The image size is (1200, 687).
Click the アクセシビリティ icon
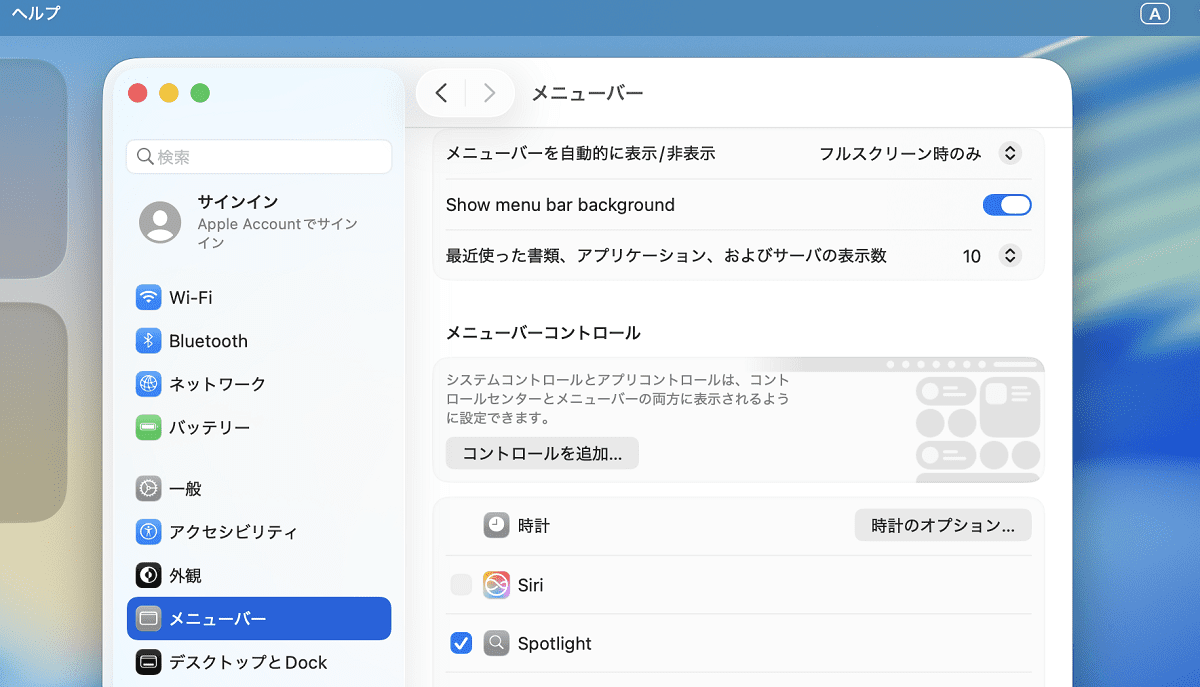(148, 532)
